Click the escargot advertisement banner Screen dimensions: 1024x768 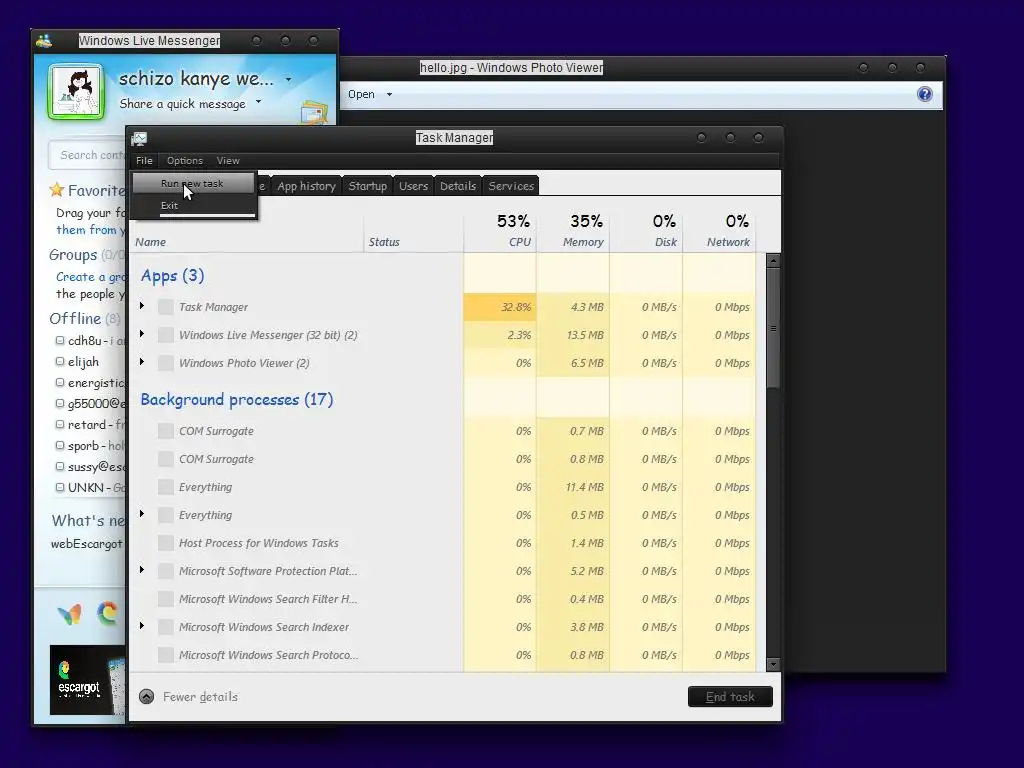click(x=88, y=680)
